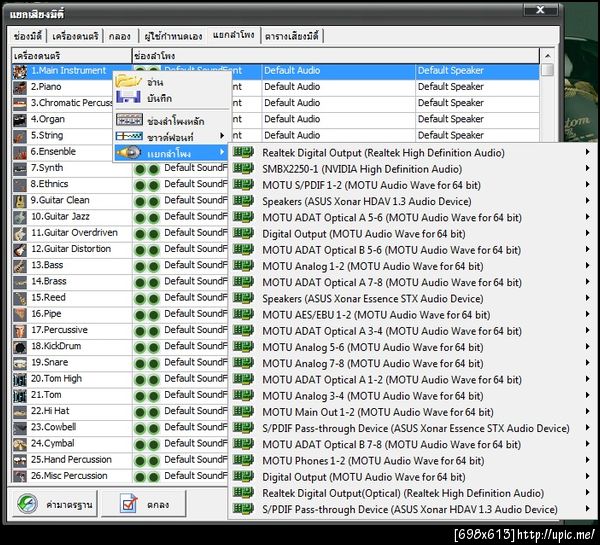The image size is (600, 545).
Task: Expand the MOTU S/PDIF 1-2 submenu arrow
Action: coord(587,184)
